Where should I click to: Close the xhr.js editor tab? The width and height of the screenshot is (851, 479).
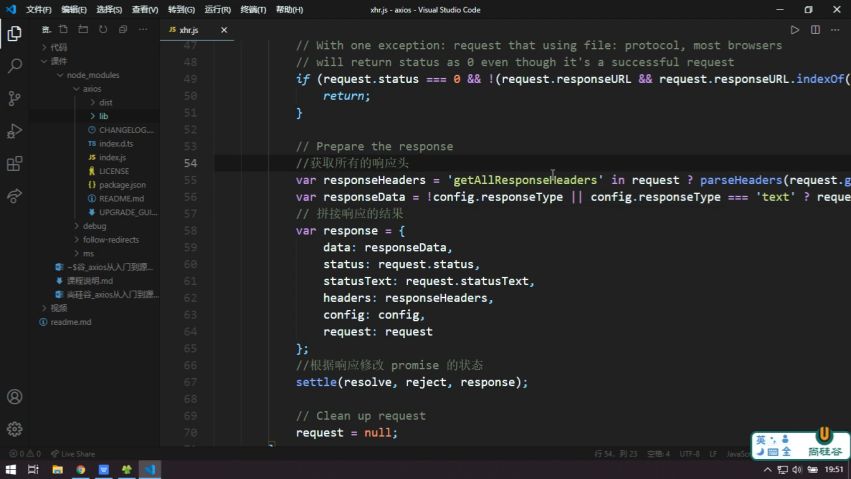pos(224,30)
